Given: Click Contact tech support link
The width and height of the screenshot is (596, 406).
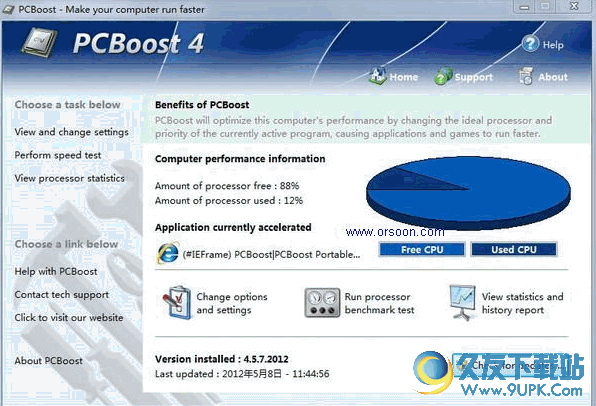Looking at the screenshot, I should click(x=62, y=295).
